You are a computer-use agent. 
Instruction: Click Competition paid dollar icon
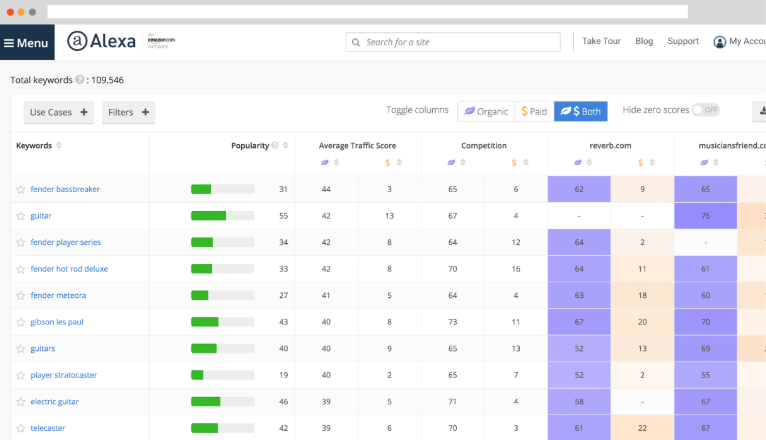(514, 163)
